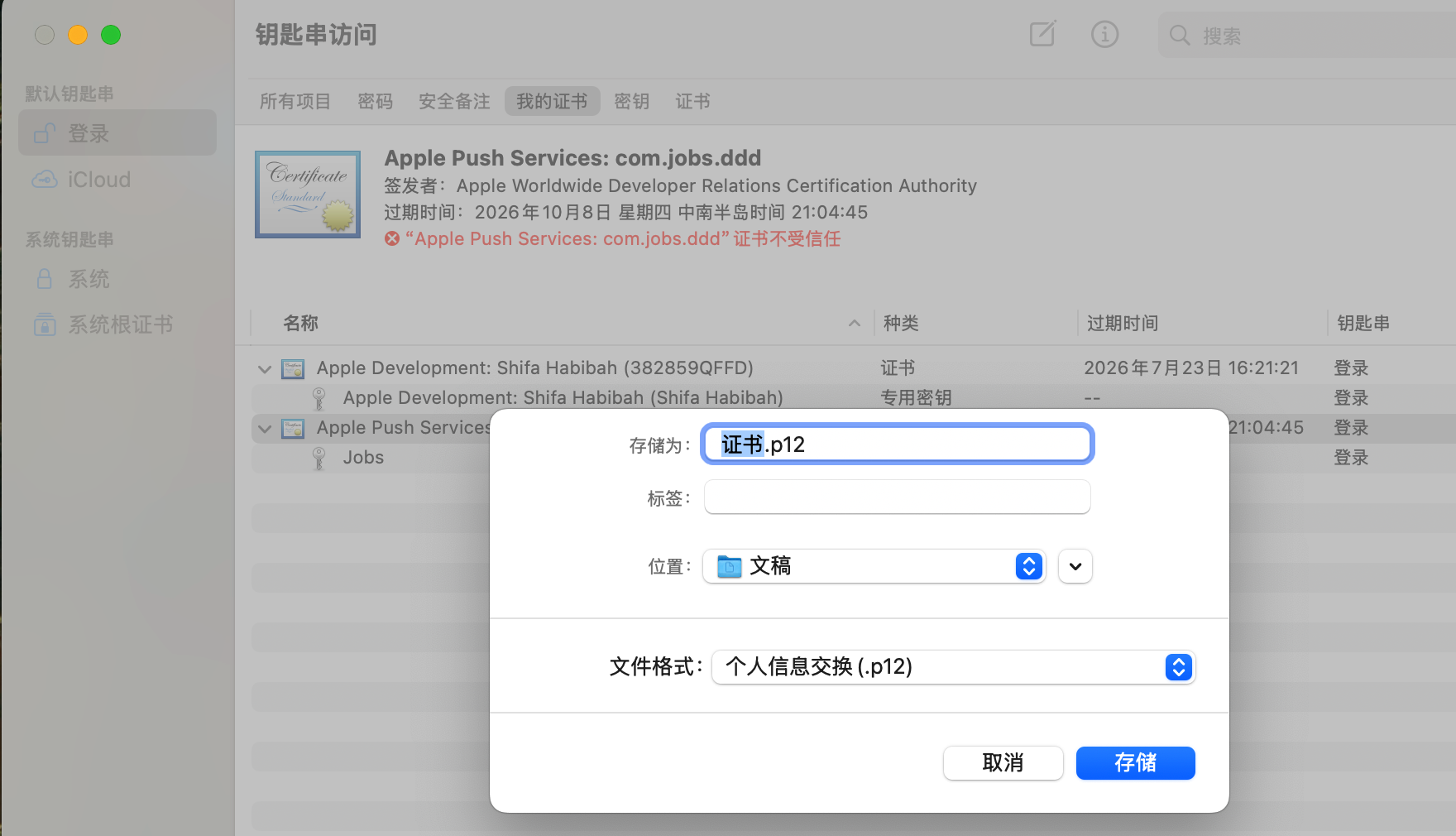Click the 存储为 filename input field
Screen dimensions: 1456x836
[x=897, y=444]
